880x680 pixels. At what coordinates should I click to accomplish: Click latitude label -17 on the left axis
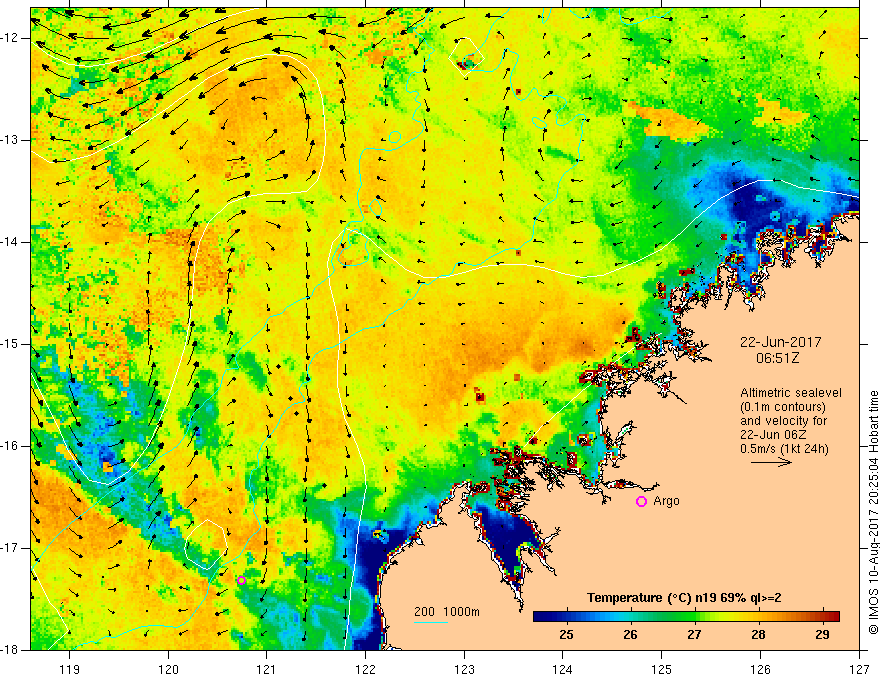pyautogui.click(x=11, y=548)
